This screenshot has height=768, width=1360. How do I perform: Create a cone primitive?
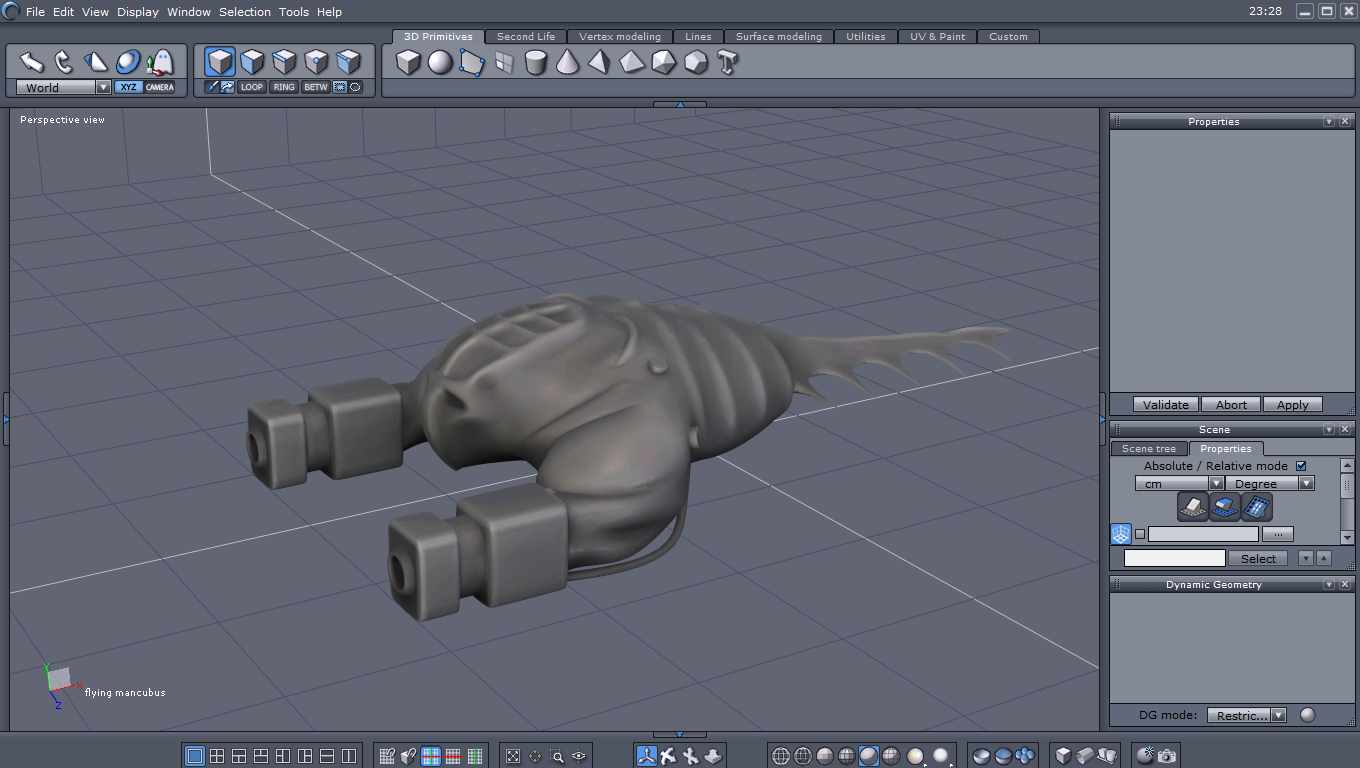[568, 62]
